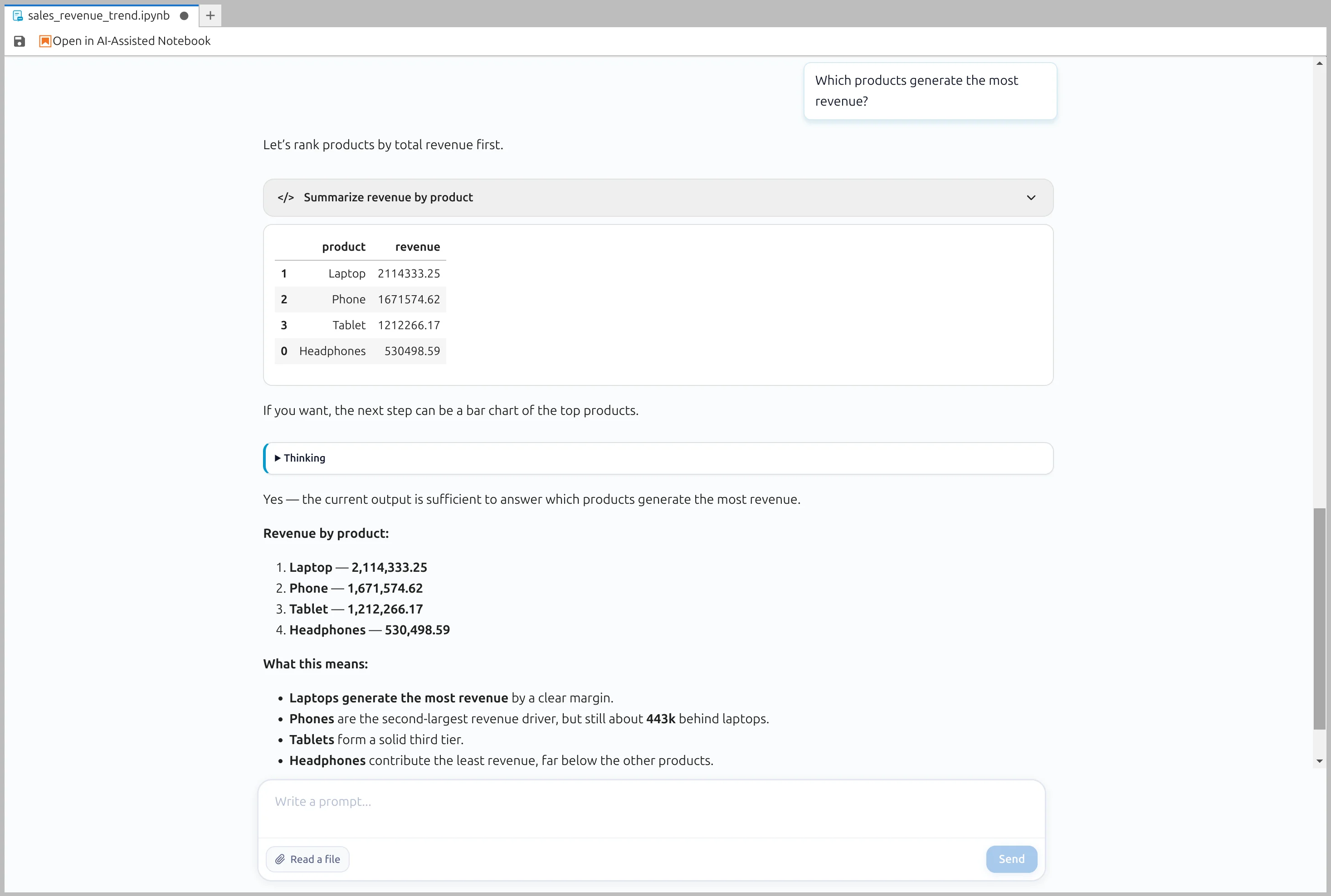Click the Read a file button
This screenshot has height=896, width=1331.
pyautogui.click(x=307, y=859)
